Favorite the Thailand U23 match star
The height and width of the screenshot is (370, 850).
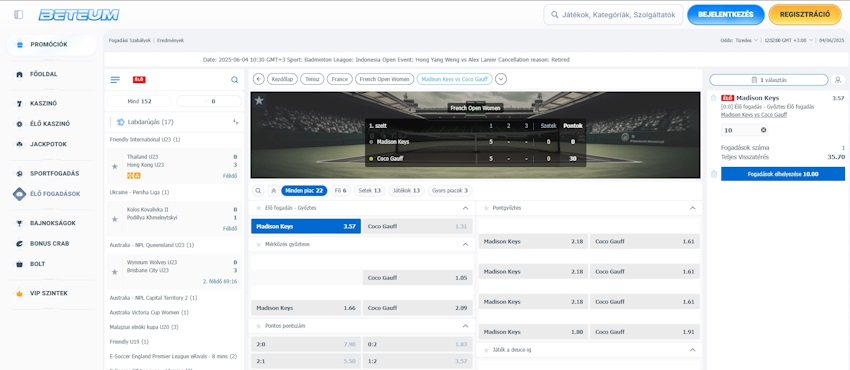point(114,166)
